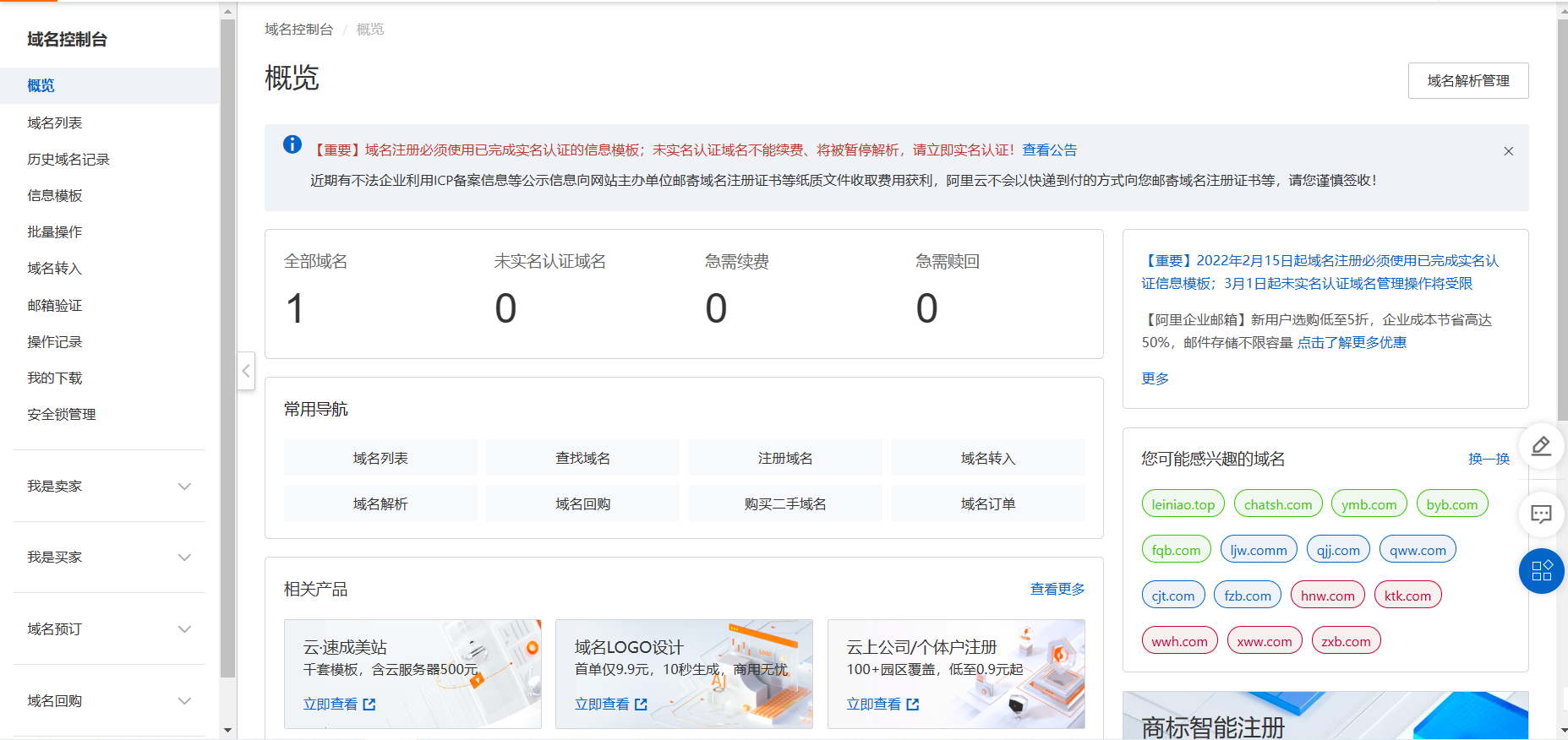Click the 域名解析管理 button

point(1467,81)
